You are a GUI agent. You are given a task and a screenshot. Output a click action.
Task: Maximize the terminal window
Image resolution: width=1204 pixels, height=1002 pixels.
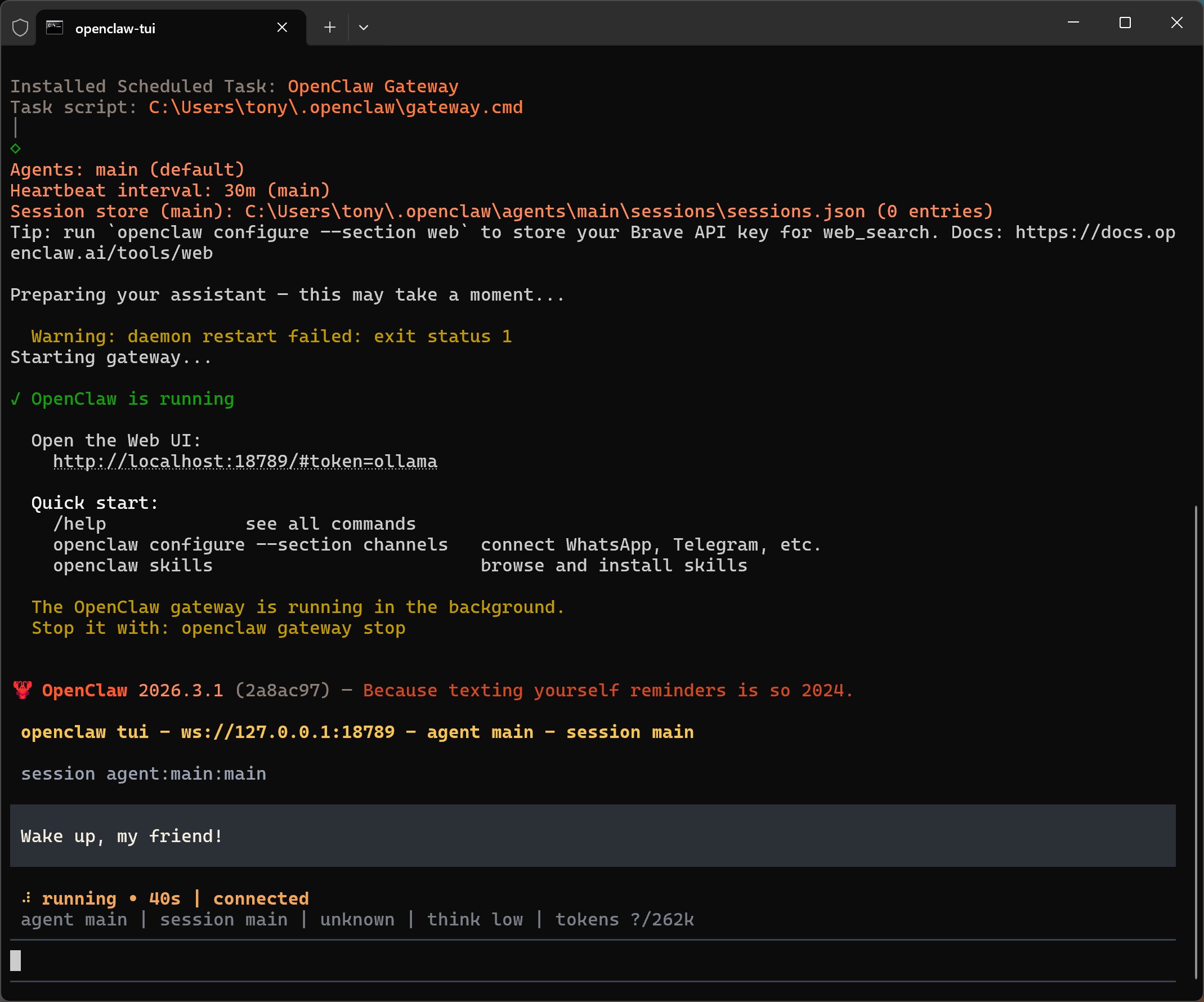(1125, 23)
